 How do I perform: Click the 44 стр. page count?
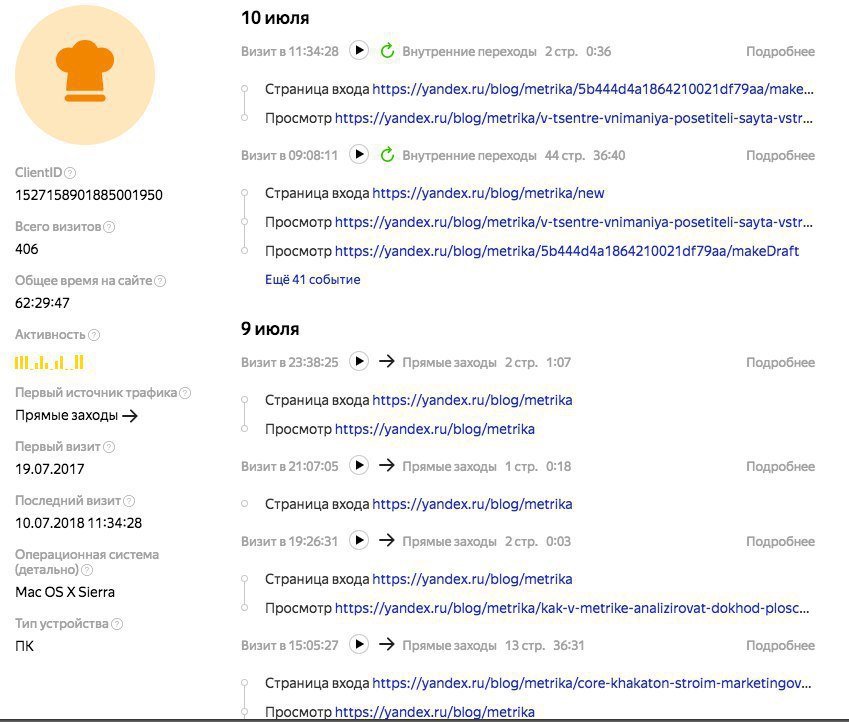click(565, 155)
